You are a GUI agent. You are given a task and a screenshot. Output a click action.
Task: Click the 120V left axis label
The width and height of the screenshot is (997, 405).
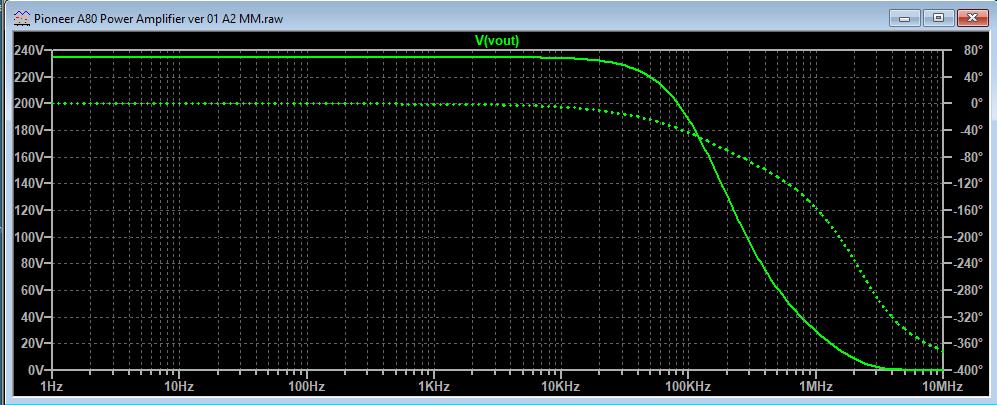click(29, 210)
